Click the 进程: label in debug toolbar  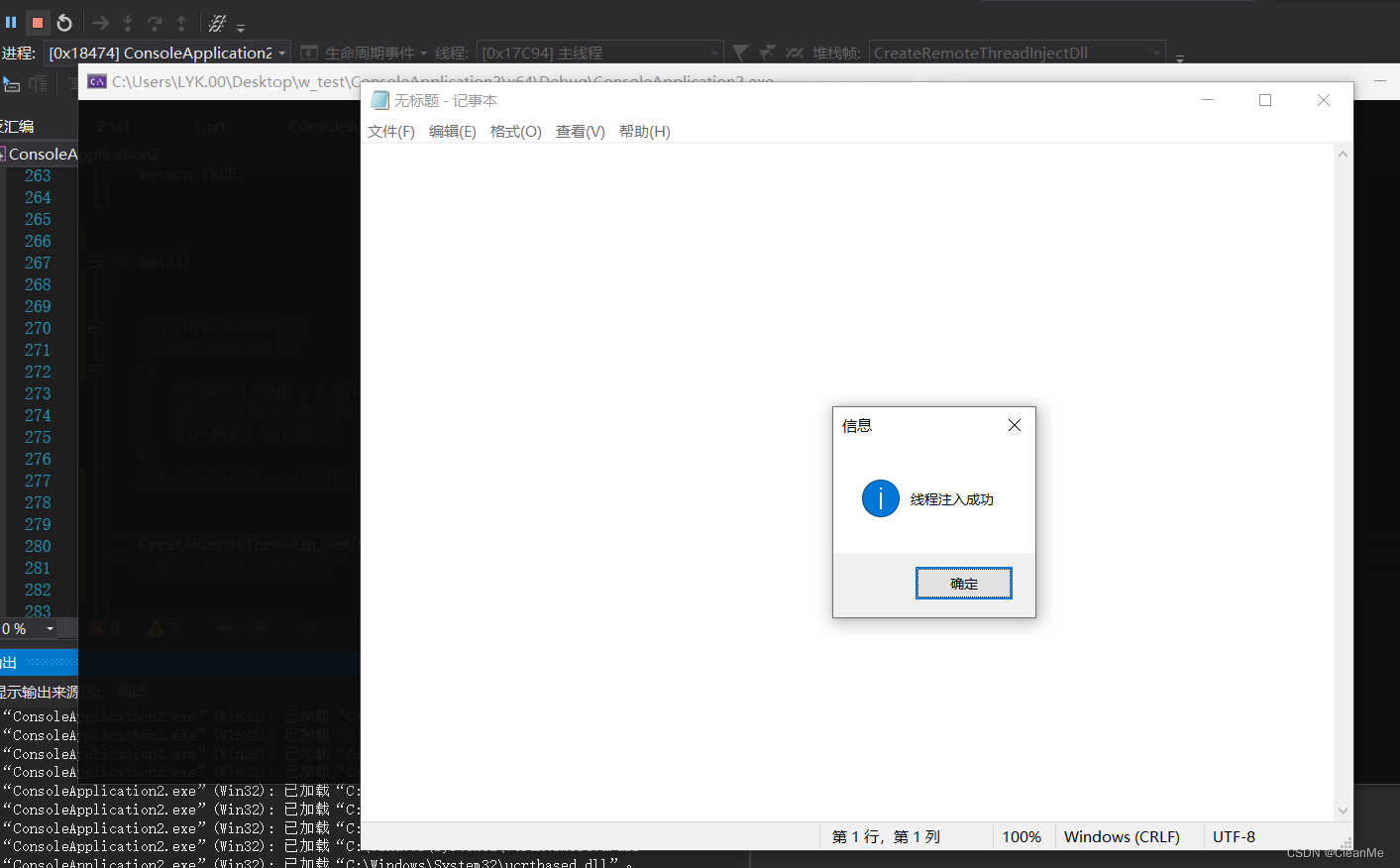[x=19, y=53]
